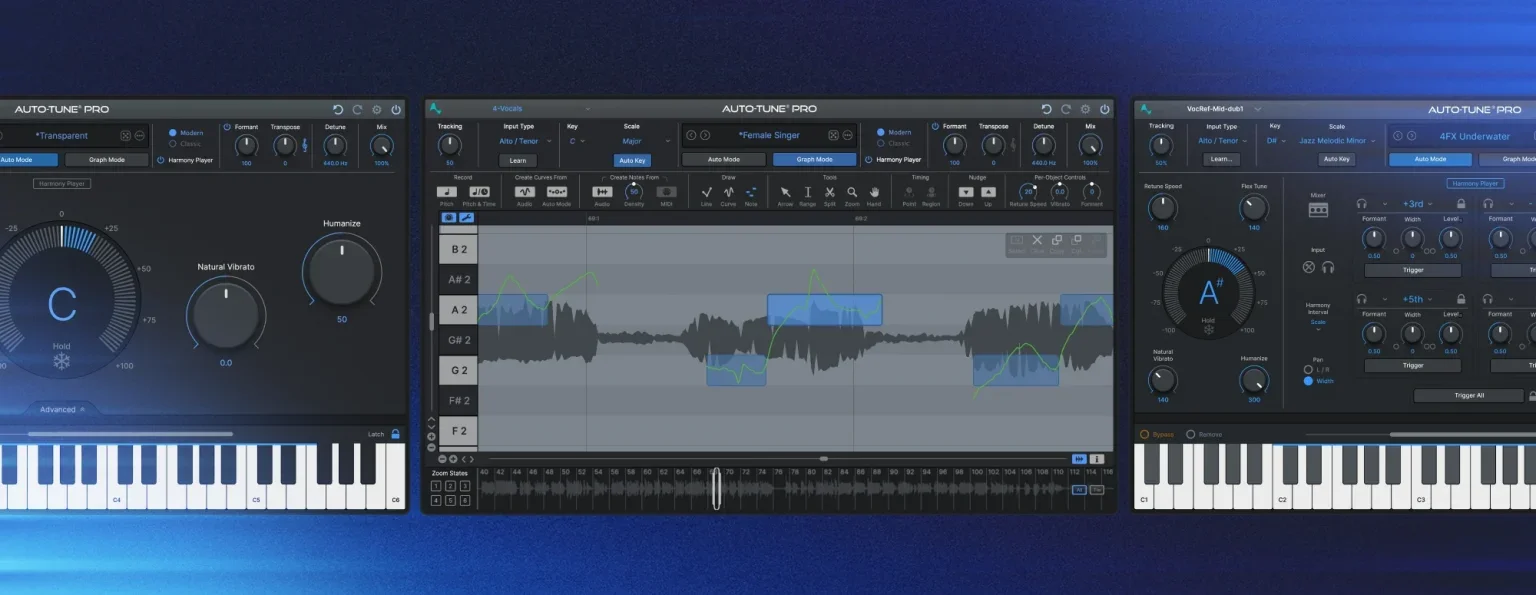Click the treble clef icon next to Transpose in left window
Viewport: 1536px width, 595px height.
pos(305,145)
